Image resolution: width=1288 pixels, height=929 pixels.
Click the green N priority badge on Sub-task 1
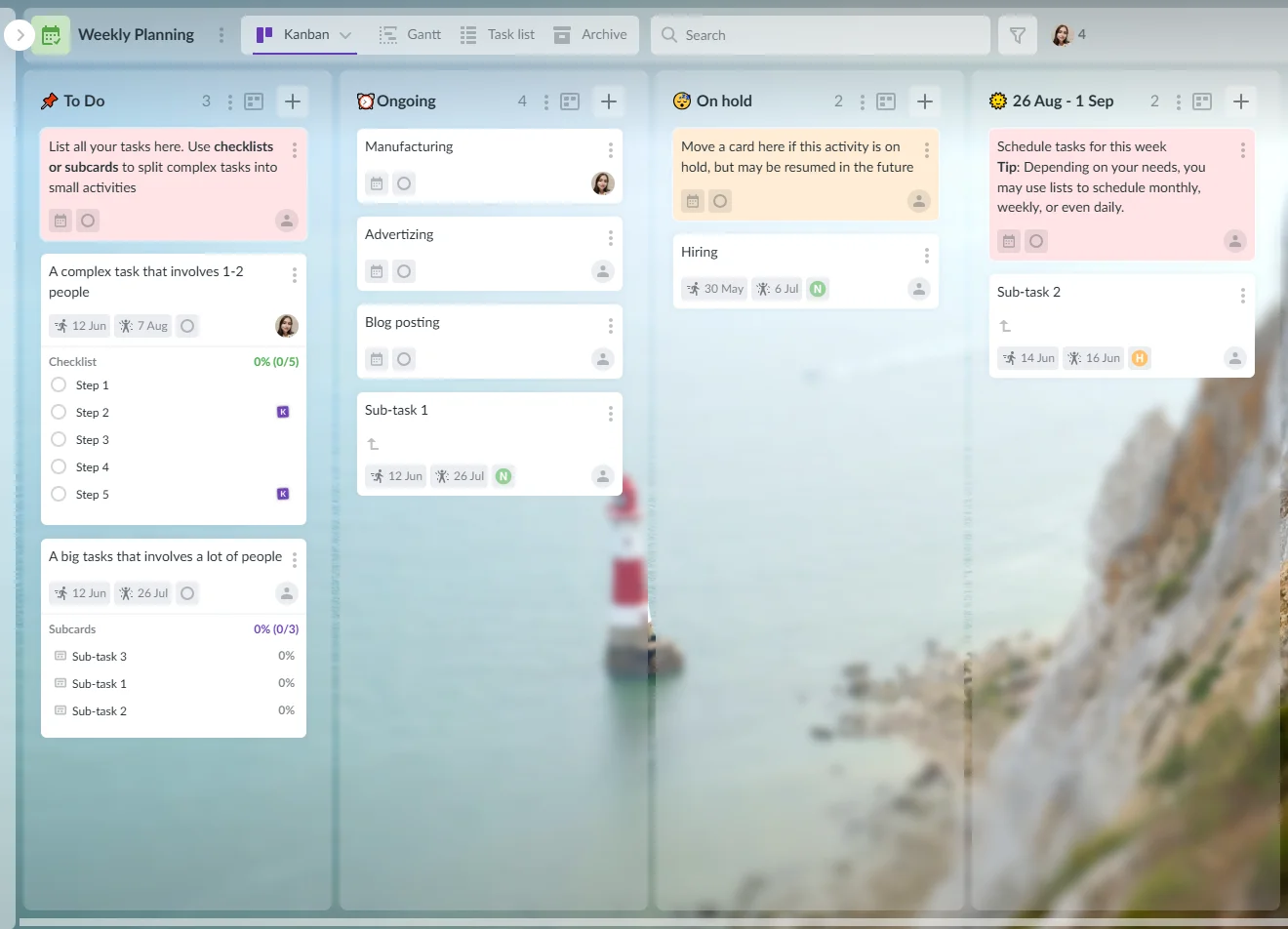(503, 476)
